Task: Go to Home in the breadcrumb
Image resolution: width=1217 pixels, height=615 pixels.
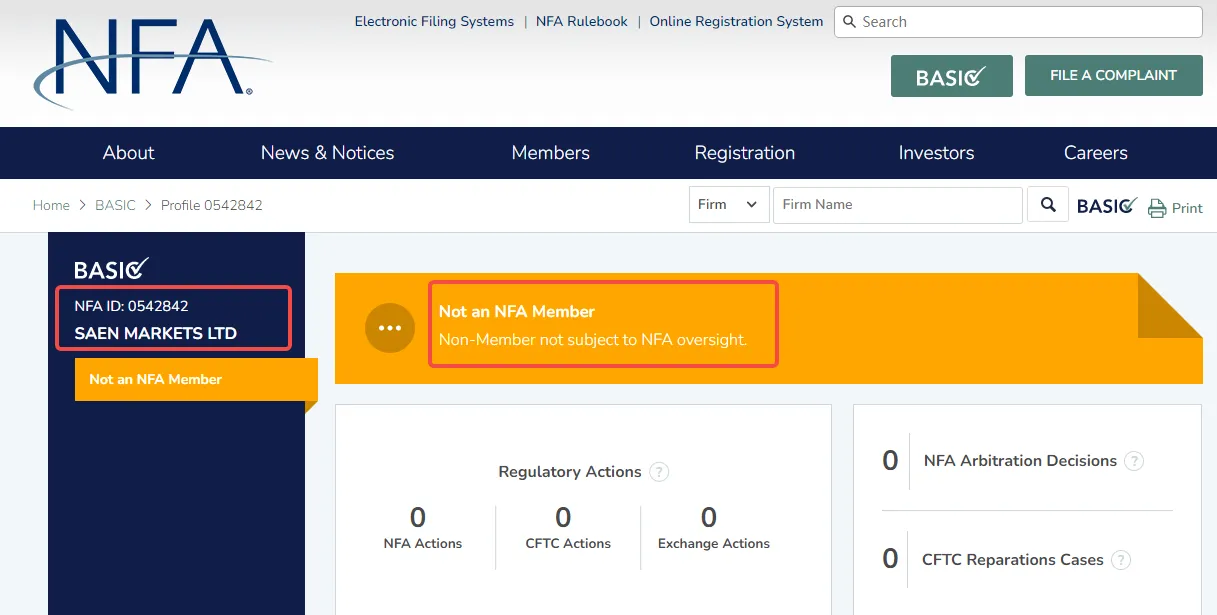Action: pyautogui.click(x=51, y=205)
